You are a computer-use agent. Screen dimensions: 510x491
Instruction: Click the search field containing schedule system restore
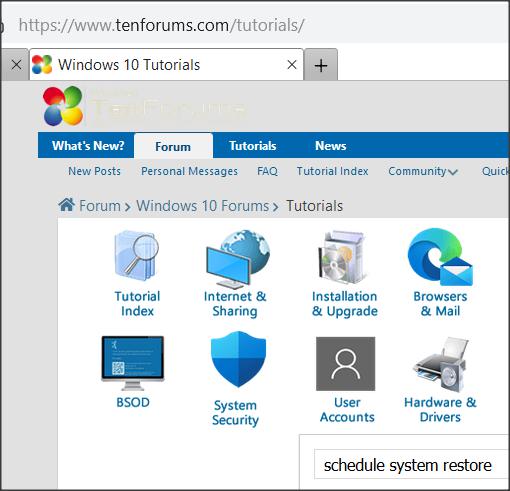coord(411,465)
